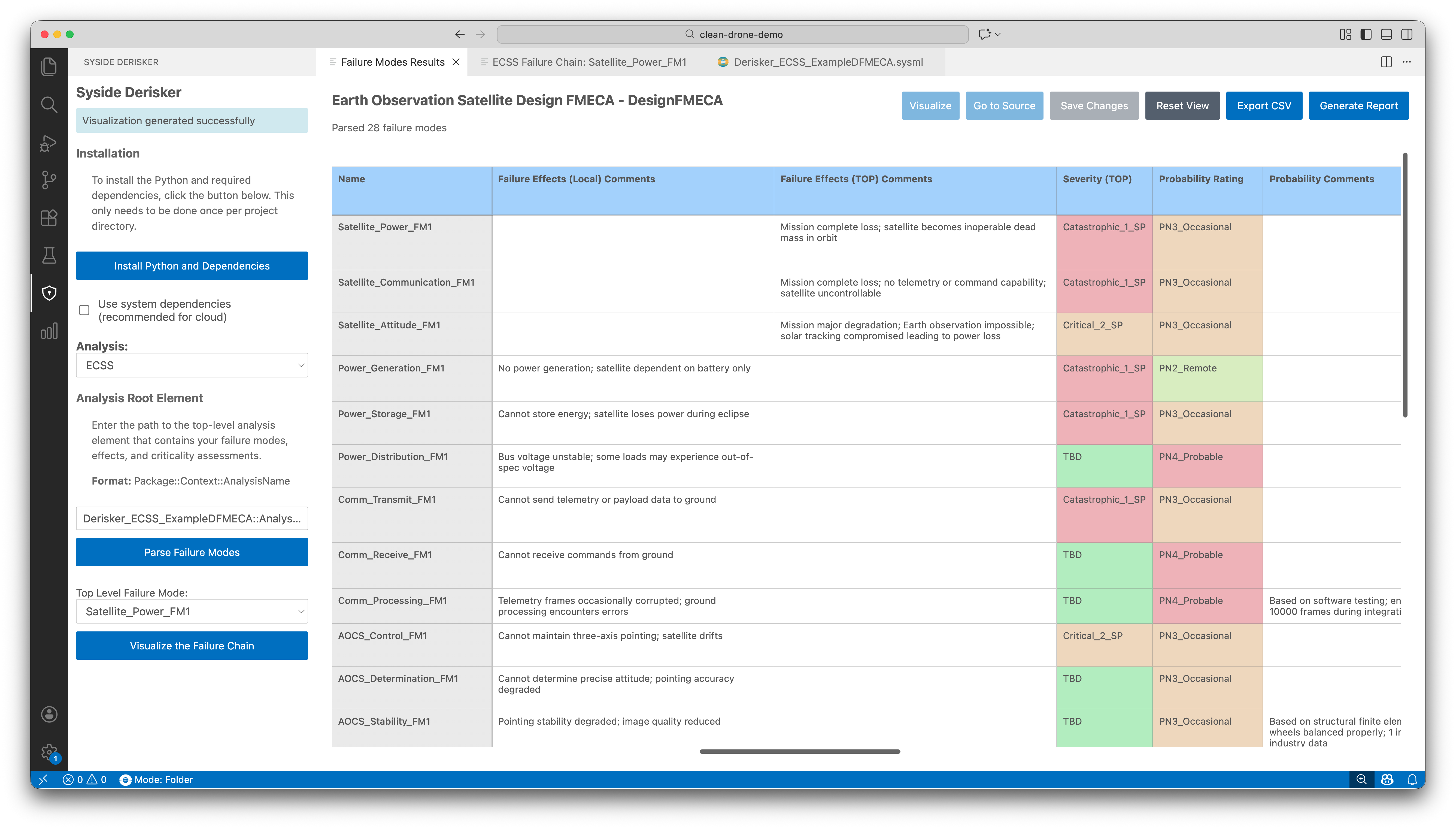Toggle the primary side bar layout icon
1456x829 pixels.
1366,34
